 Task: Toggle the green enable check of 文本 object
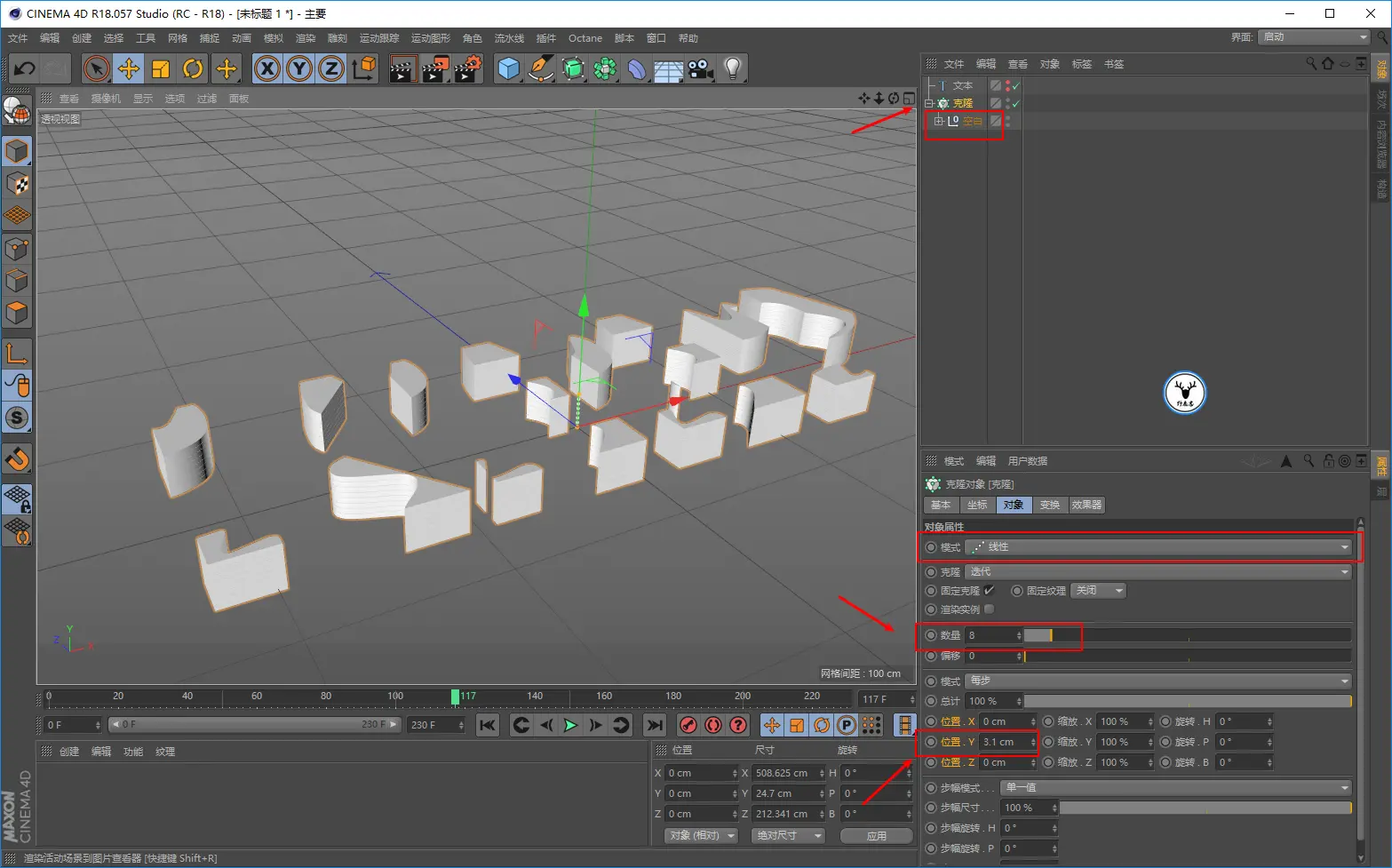click(1015, 85)
